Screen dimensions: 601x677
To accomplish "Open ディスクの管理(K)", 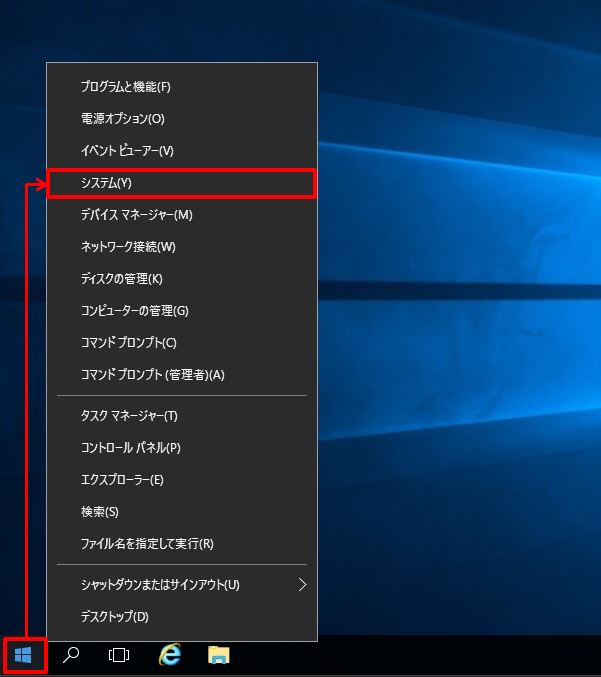I will [182, 278].
